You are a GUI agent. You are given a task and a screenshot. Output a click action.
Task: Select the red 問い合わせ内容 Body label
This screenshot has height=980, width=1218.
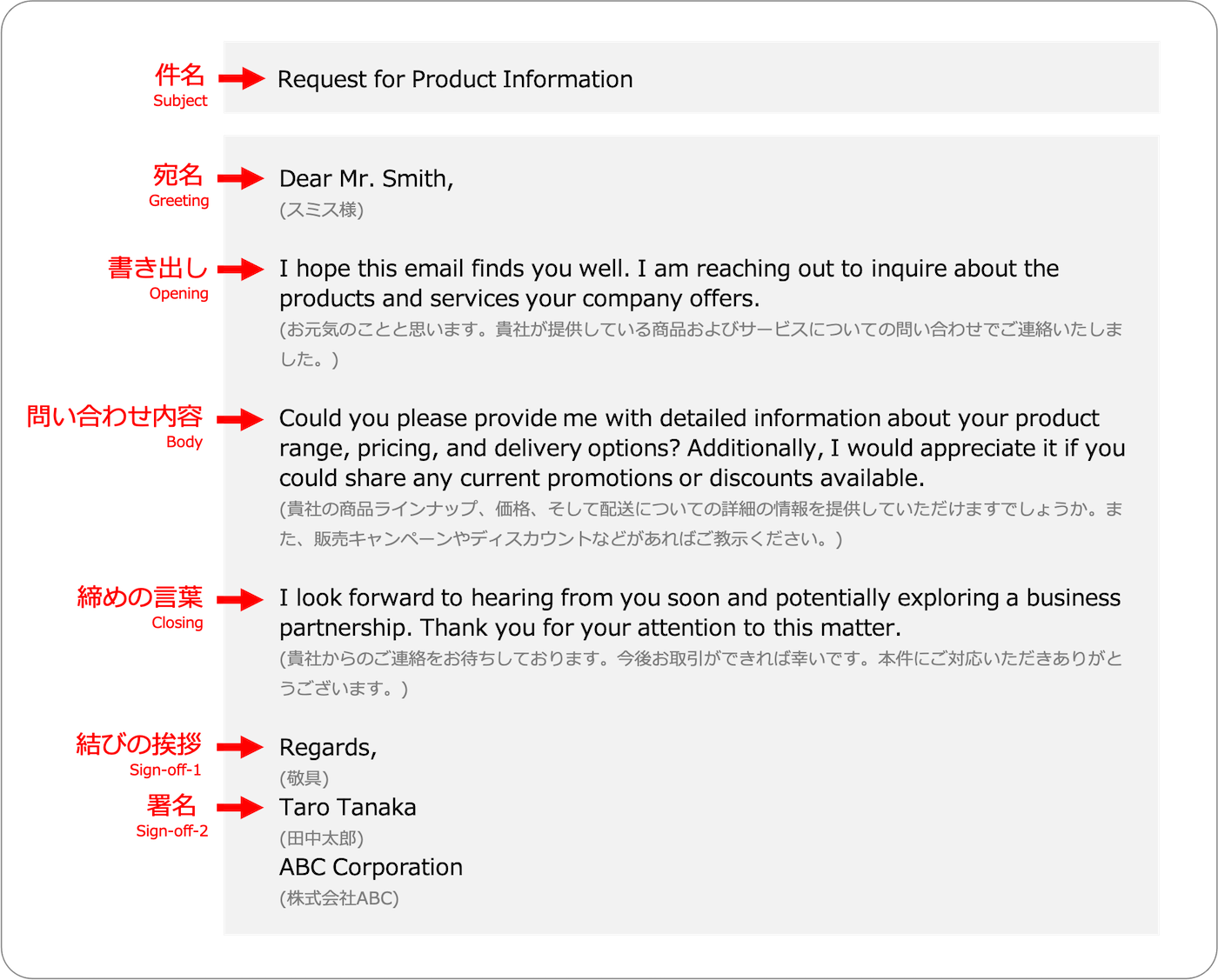pos(116,426)
